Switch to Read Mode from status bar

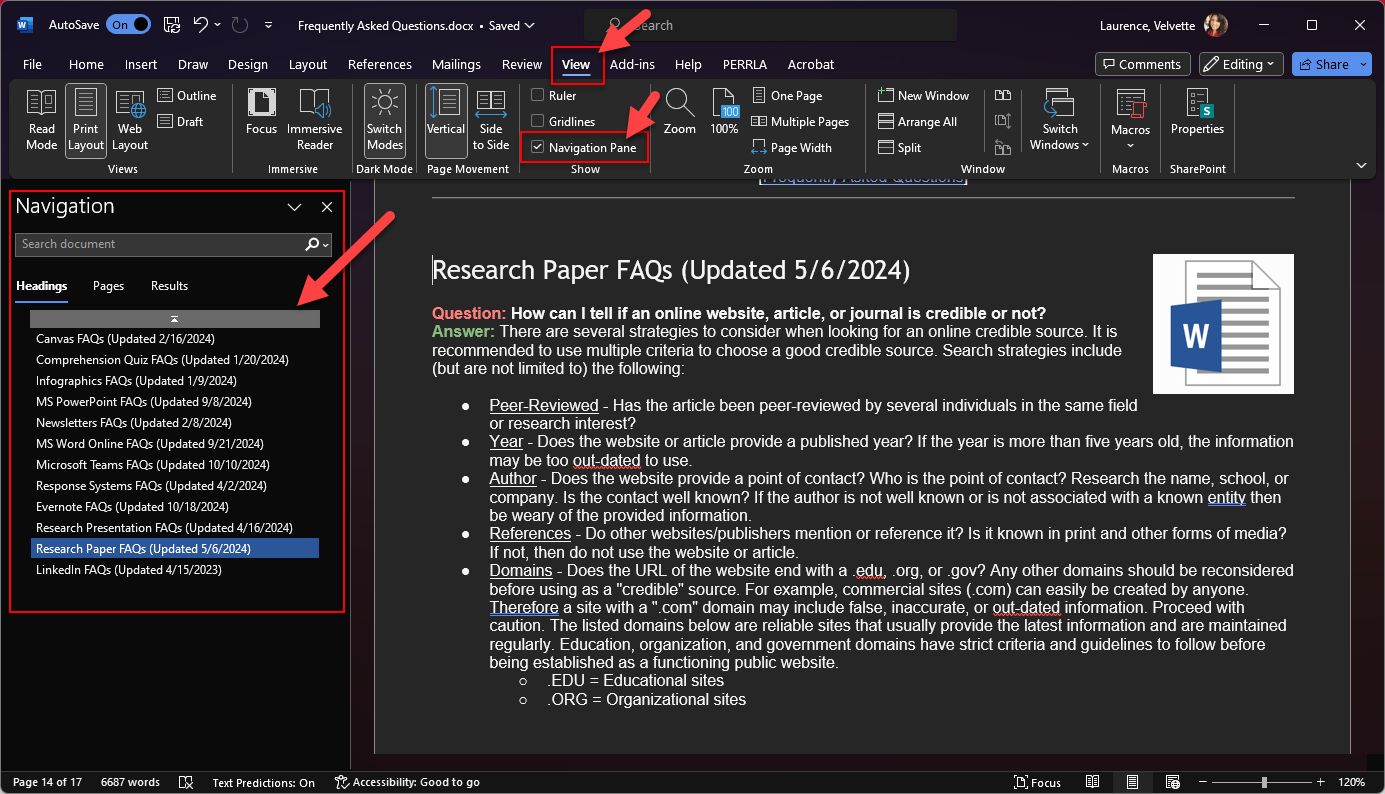1093,782
